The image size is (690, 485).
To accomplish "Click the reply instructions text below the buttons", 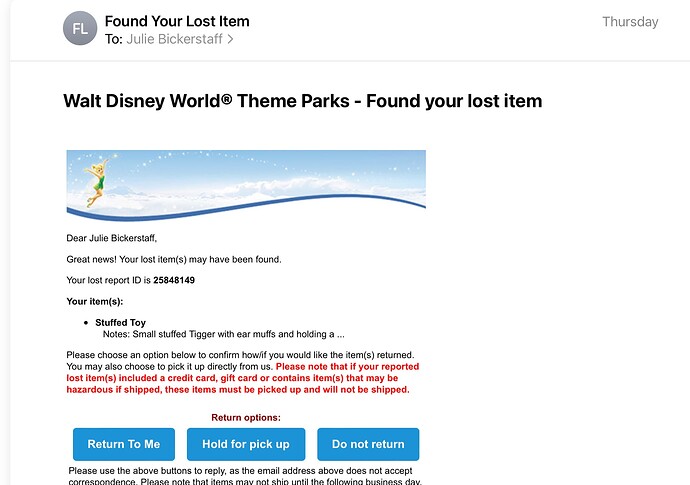I will tap(245, 476).
